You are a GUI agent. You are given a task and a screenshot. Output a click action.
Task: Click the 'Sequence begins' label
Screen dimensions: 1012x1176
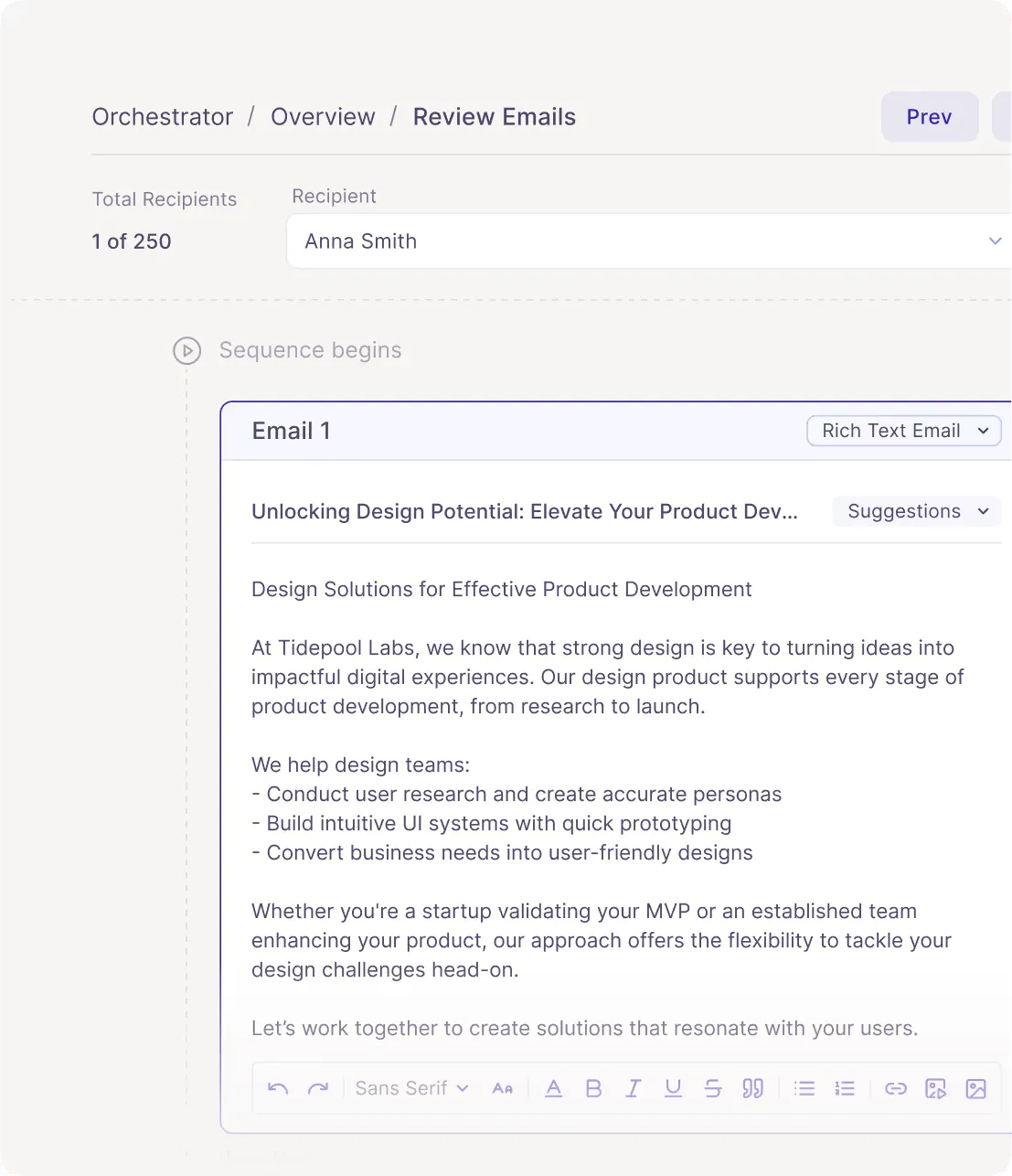(x=311, y=350)
